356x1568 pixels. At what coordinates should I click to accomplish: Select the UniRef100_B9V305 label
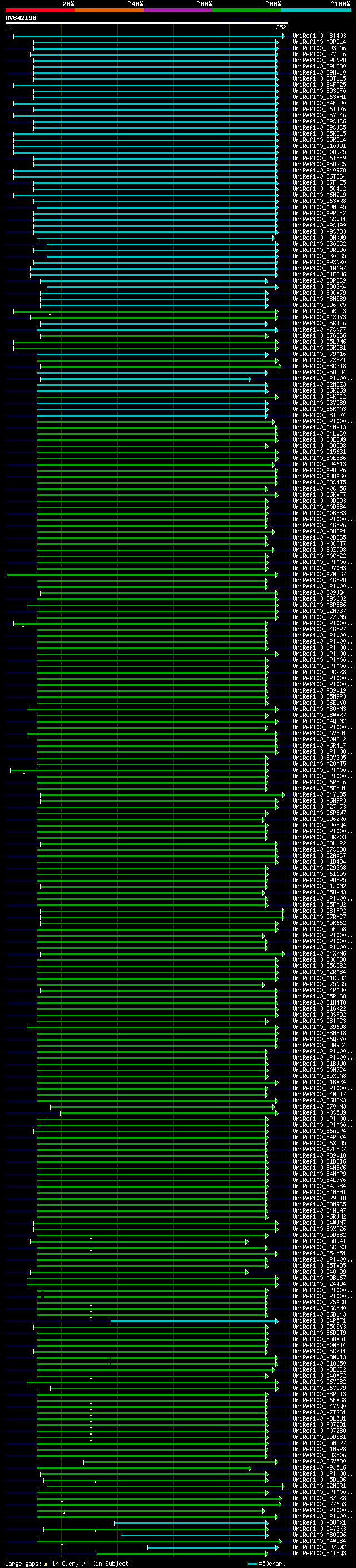click(319, 758)
